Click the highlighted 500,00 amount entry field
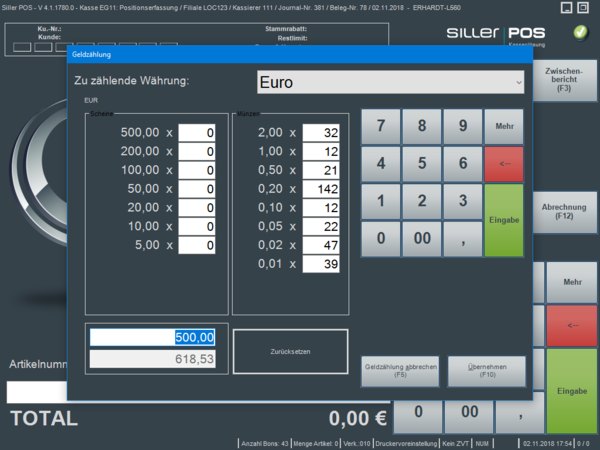Screen dimensions: 600x450 153,337
